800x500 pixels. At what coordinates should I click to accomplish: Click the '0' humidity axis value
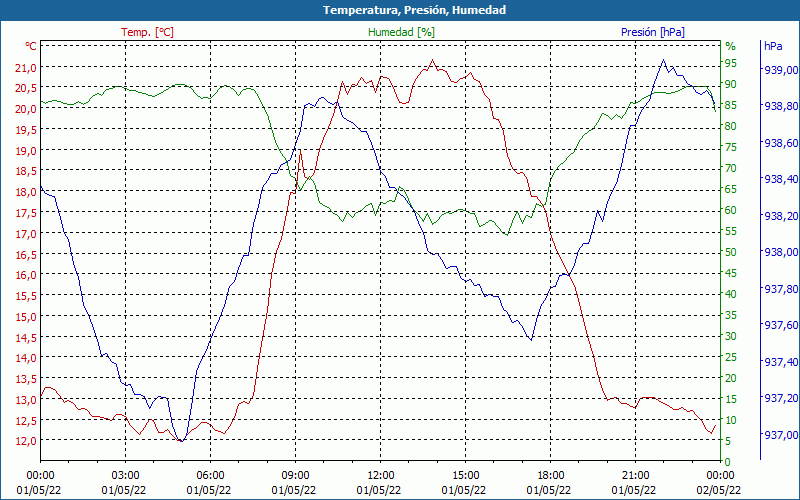727,462
